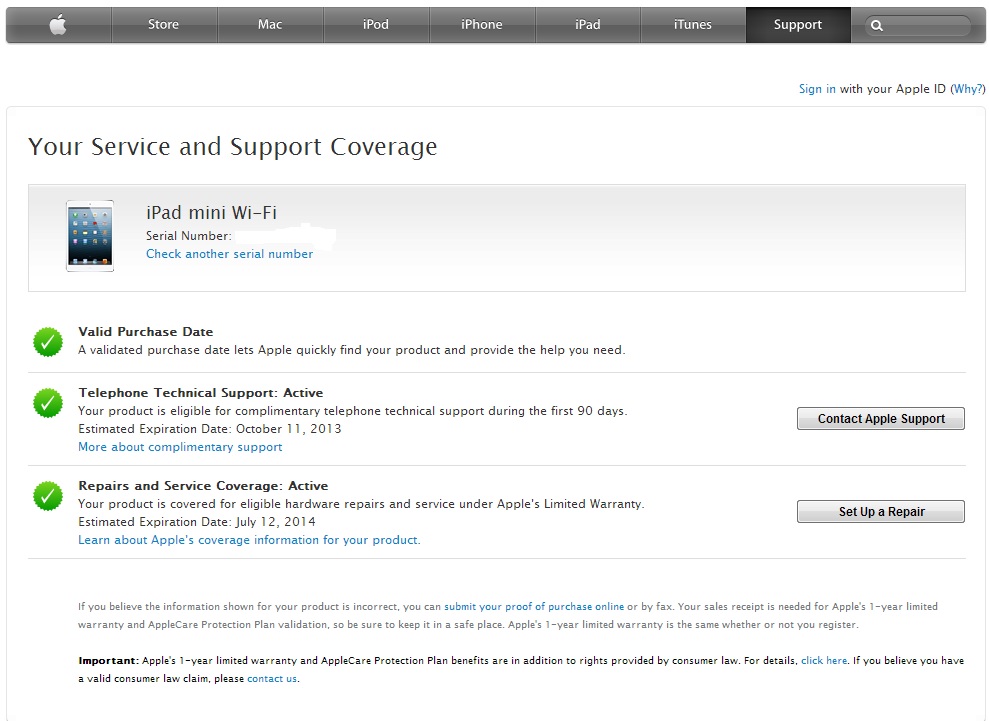Screen dimensions: 989x721
Task: Click the green checkmark beside Telephone Technical Support
Action: click(x=48, y=403)
